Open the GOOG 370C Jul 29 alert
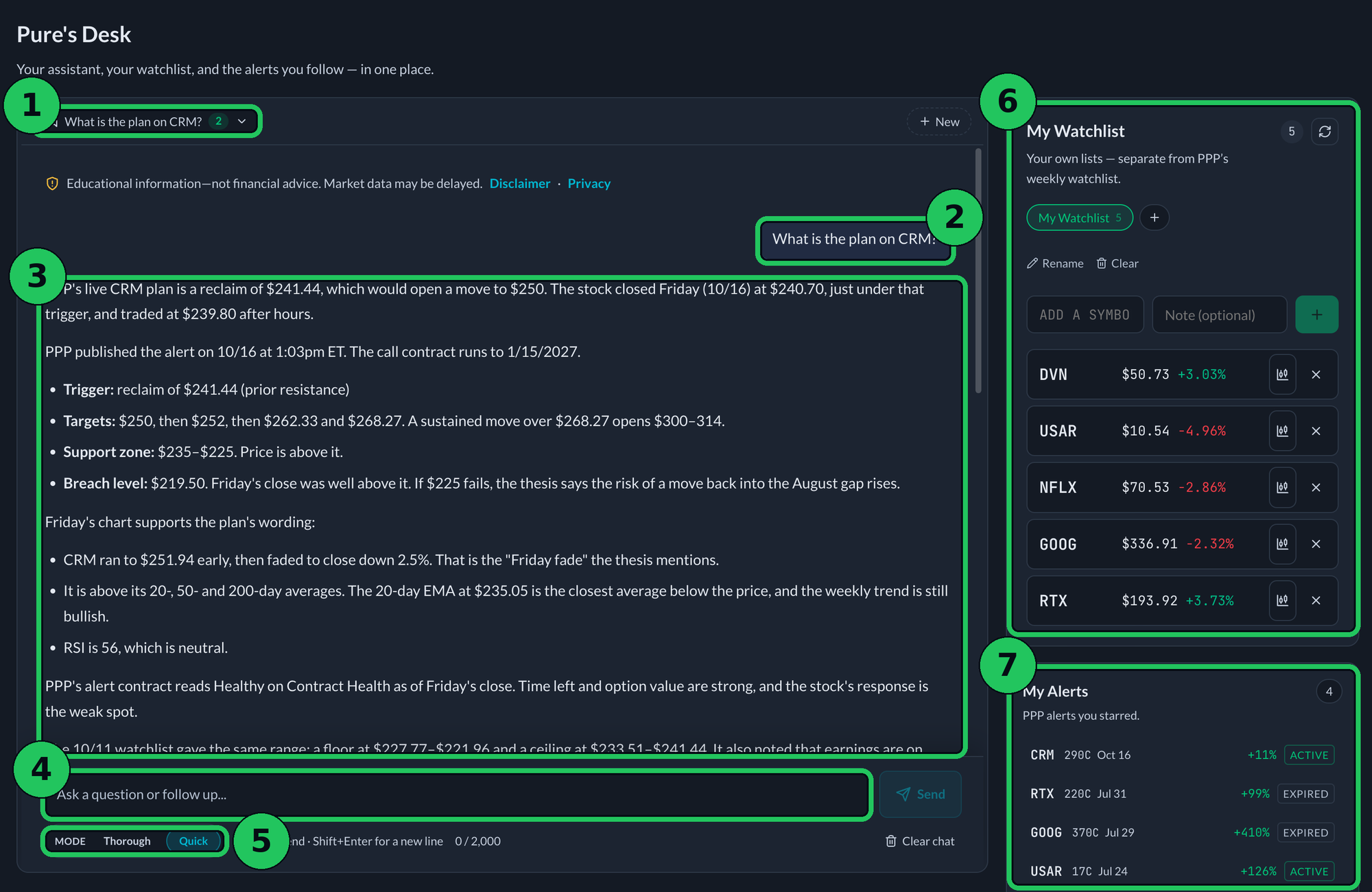 pos(1182,832)
